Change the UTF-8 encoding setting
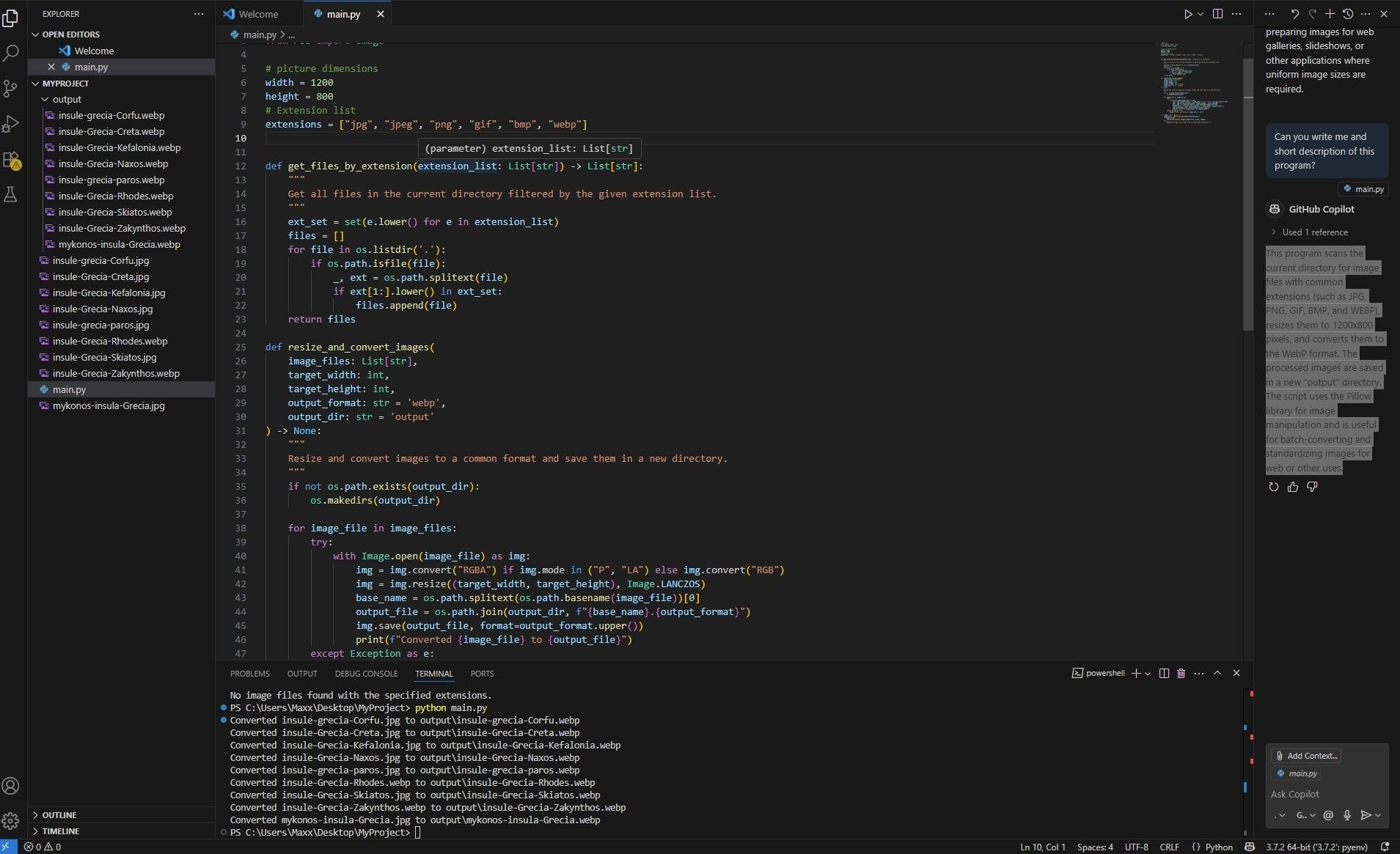1400x854 pixels. (x=1136, y=847)
